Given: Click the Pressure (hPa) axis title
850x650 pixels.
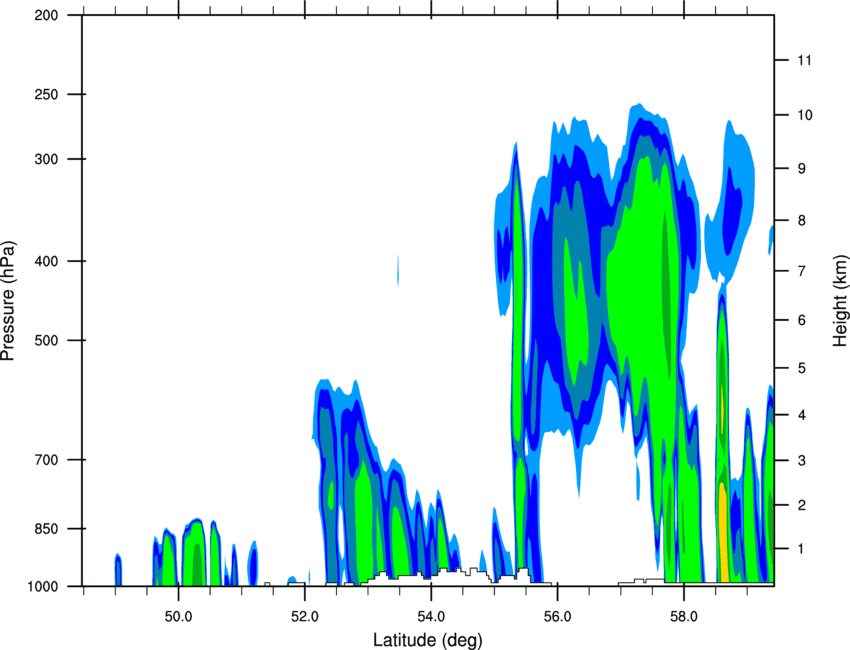Looking at the screenshot, I should pos(8,301).
